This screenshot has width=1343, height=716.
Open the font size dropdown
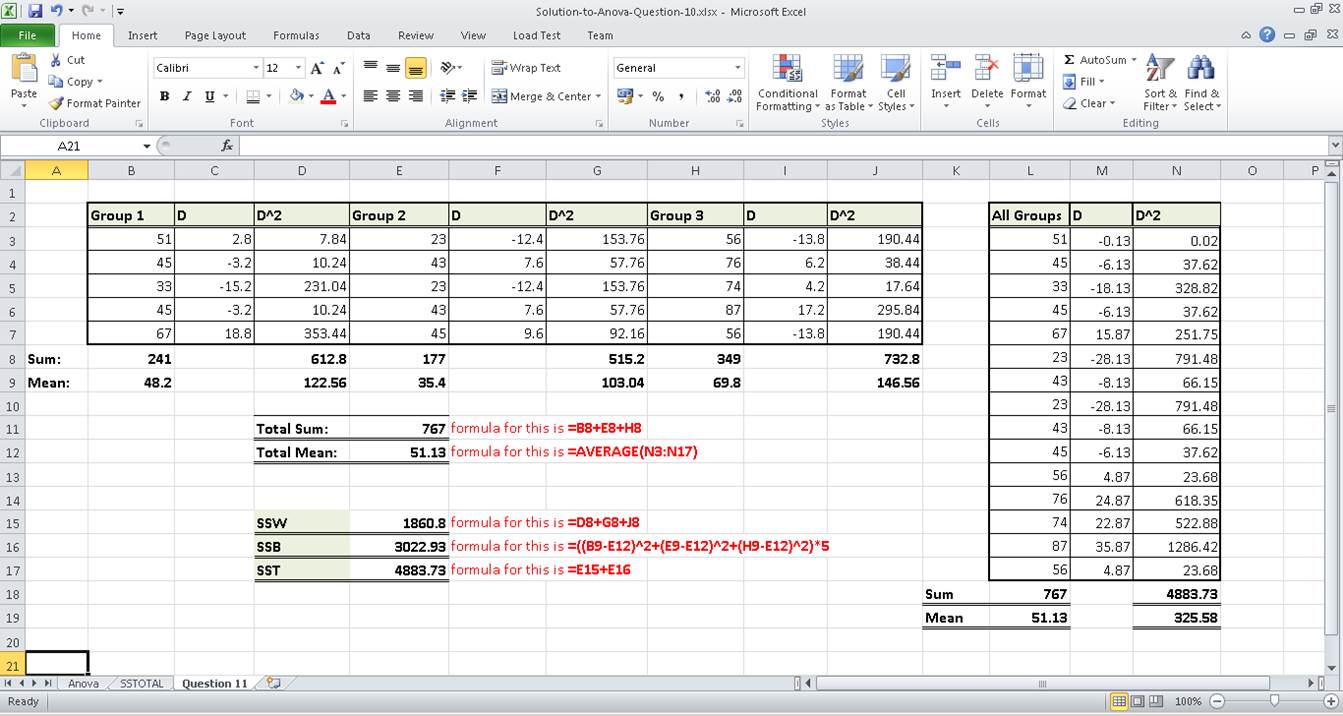(x=298, y=68)
